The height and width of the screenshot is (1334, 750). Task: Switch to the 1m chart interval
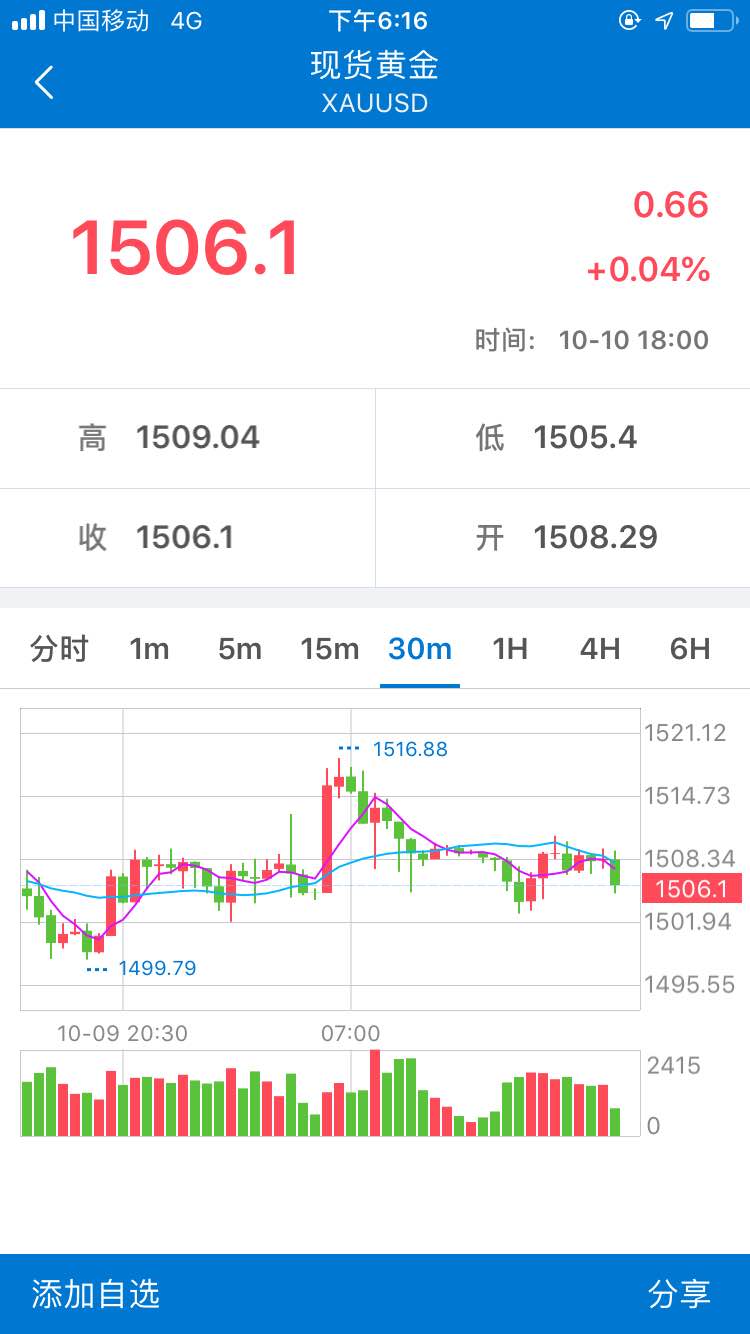coord(149,649)
